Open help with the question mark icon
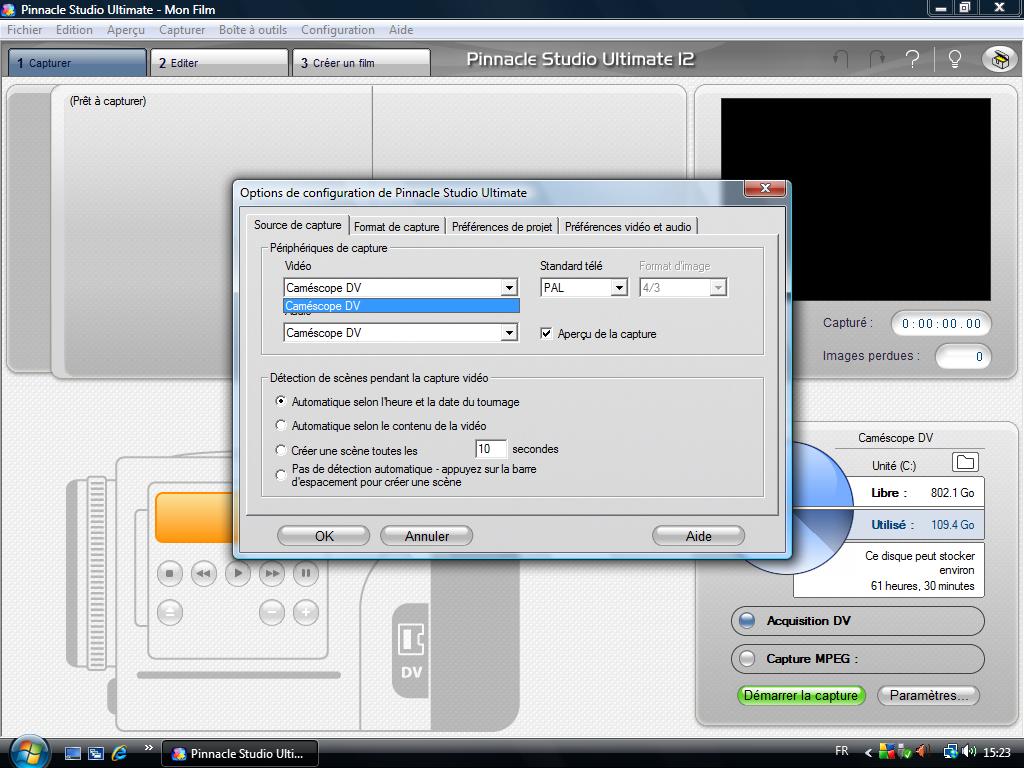 (912, 59)
